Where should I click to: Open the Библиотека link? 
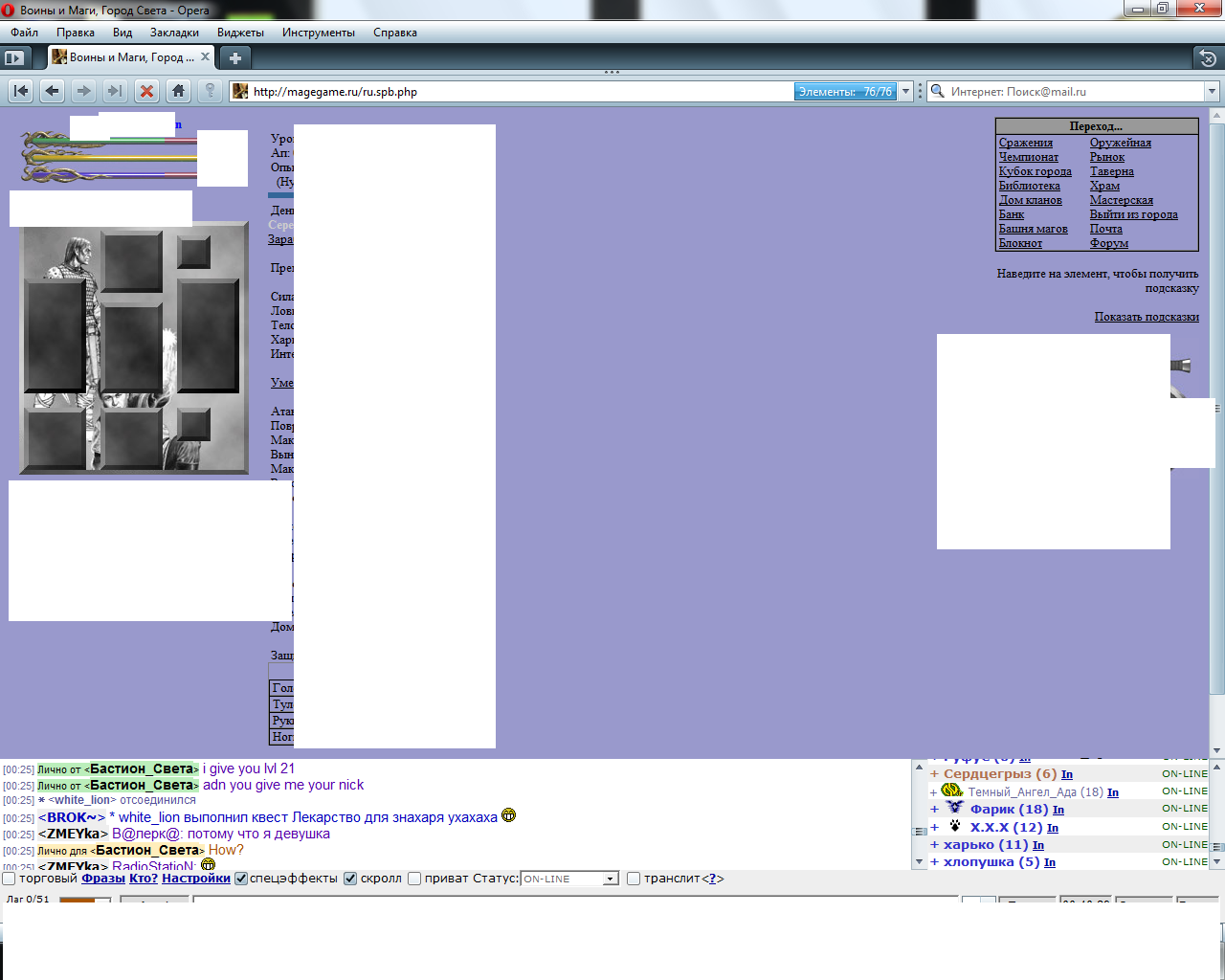coord(1029,186)
